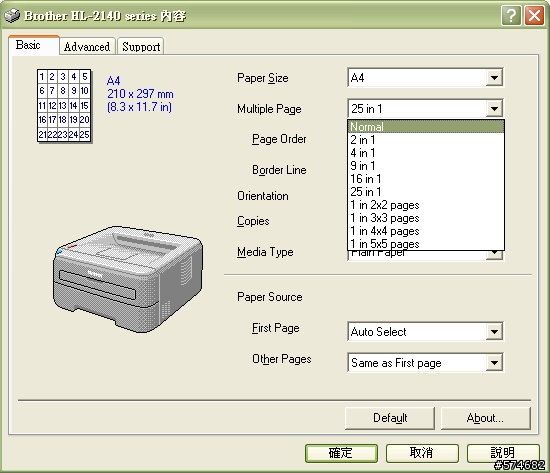Collapse the Multiple Page dropdown arrow
Image resolution: width=550 pixels, height=473 pixels.
coord(494,109)
